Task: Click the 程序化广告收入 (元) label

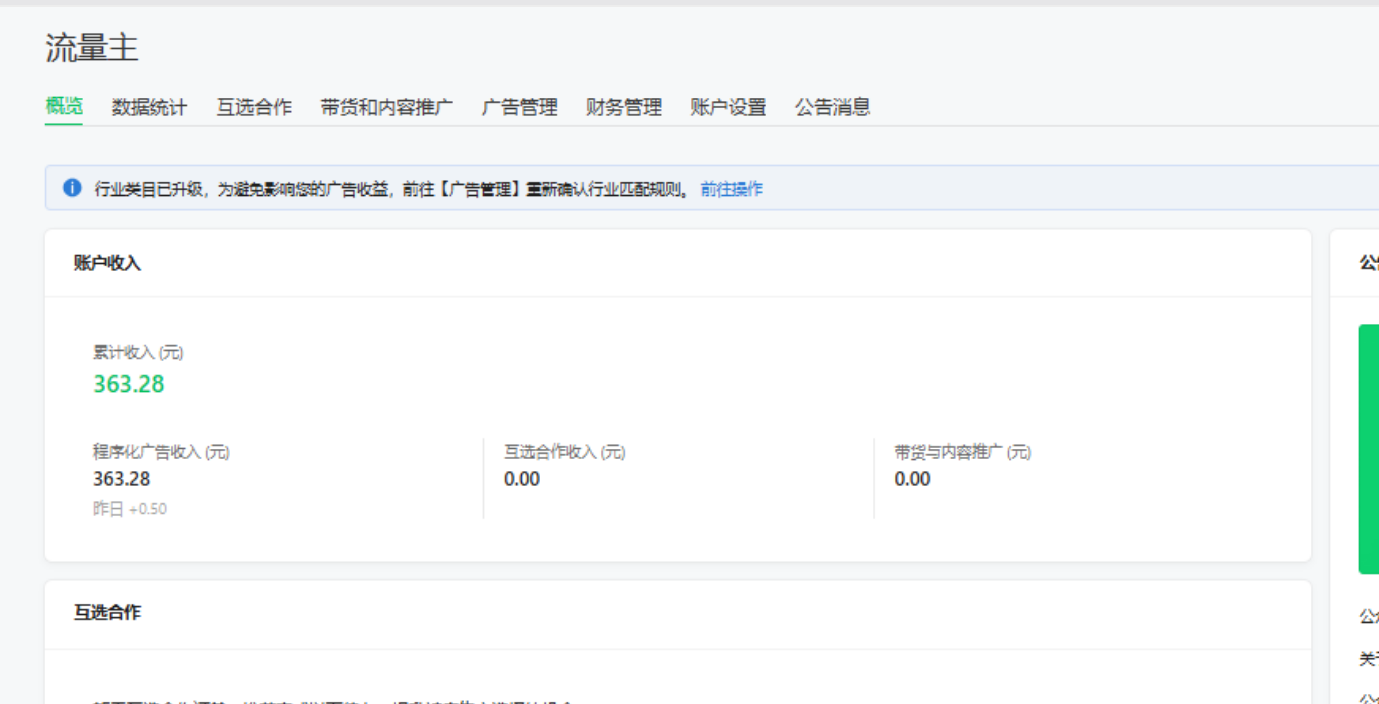Action: [162, 452]
